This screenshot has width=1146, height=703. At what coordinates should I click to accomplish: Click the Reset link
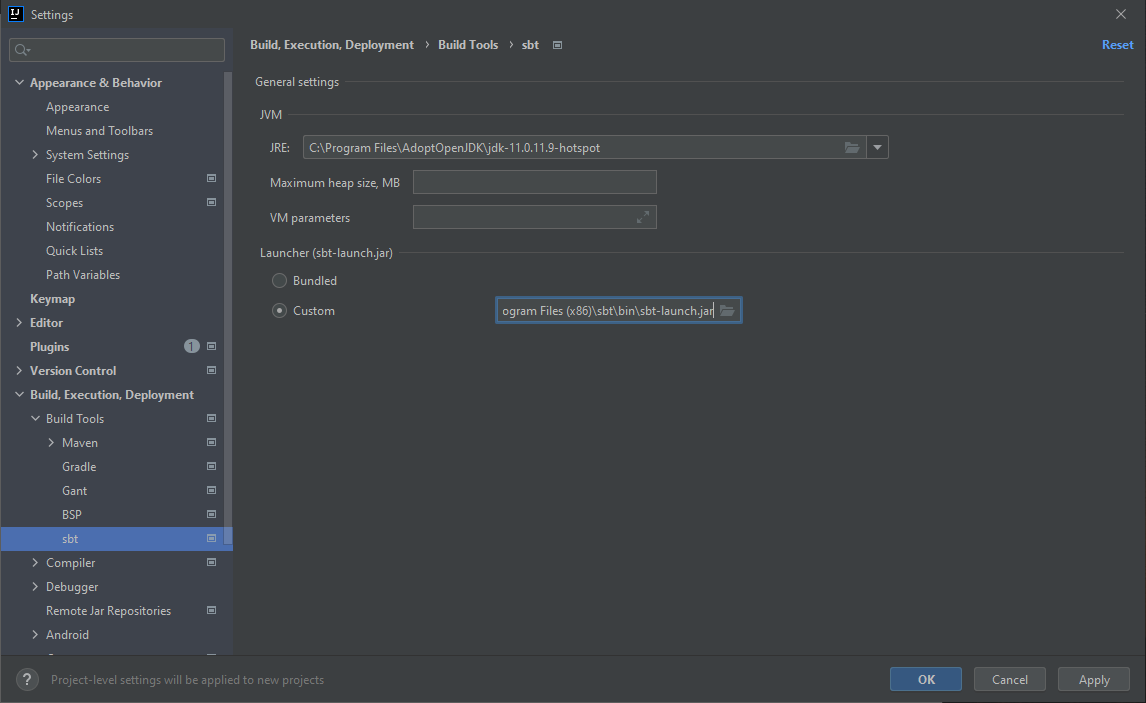[x=1117, y=45]
